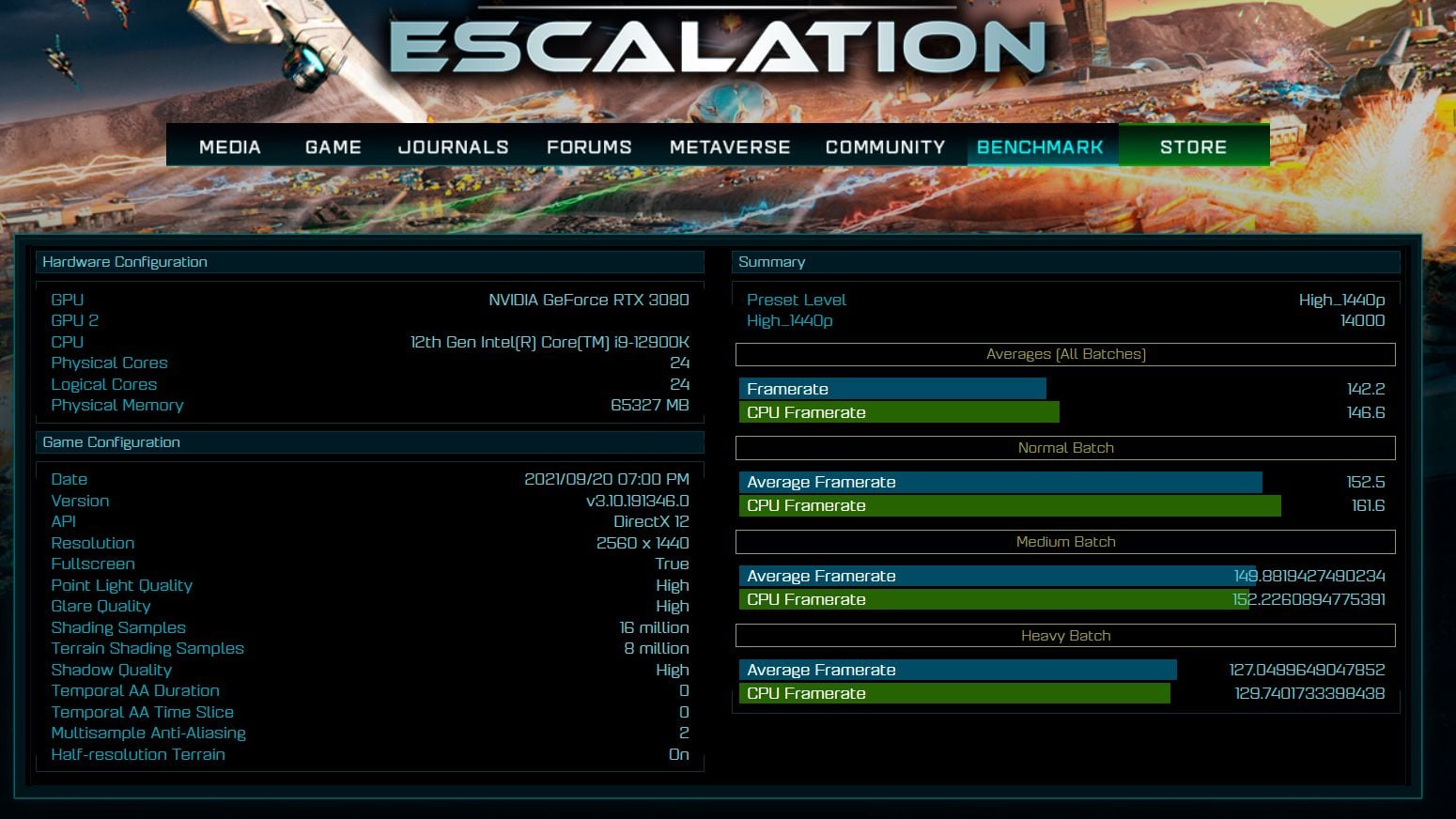Click the Hardware Configuration section header
Viewport: 1456px width, 819px height.
(x=369, y=262)
